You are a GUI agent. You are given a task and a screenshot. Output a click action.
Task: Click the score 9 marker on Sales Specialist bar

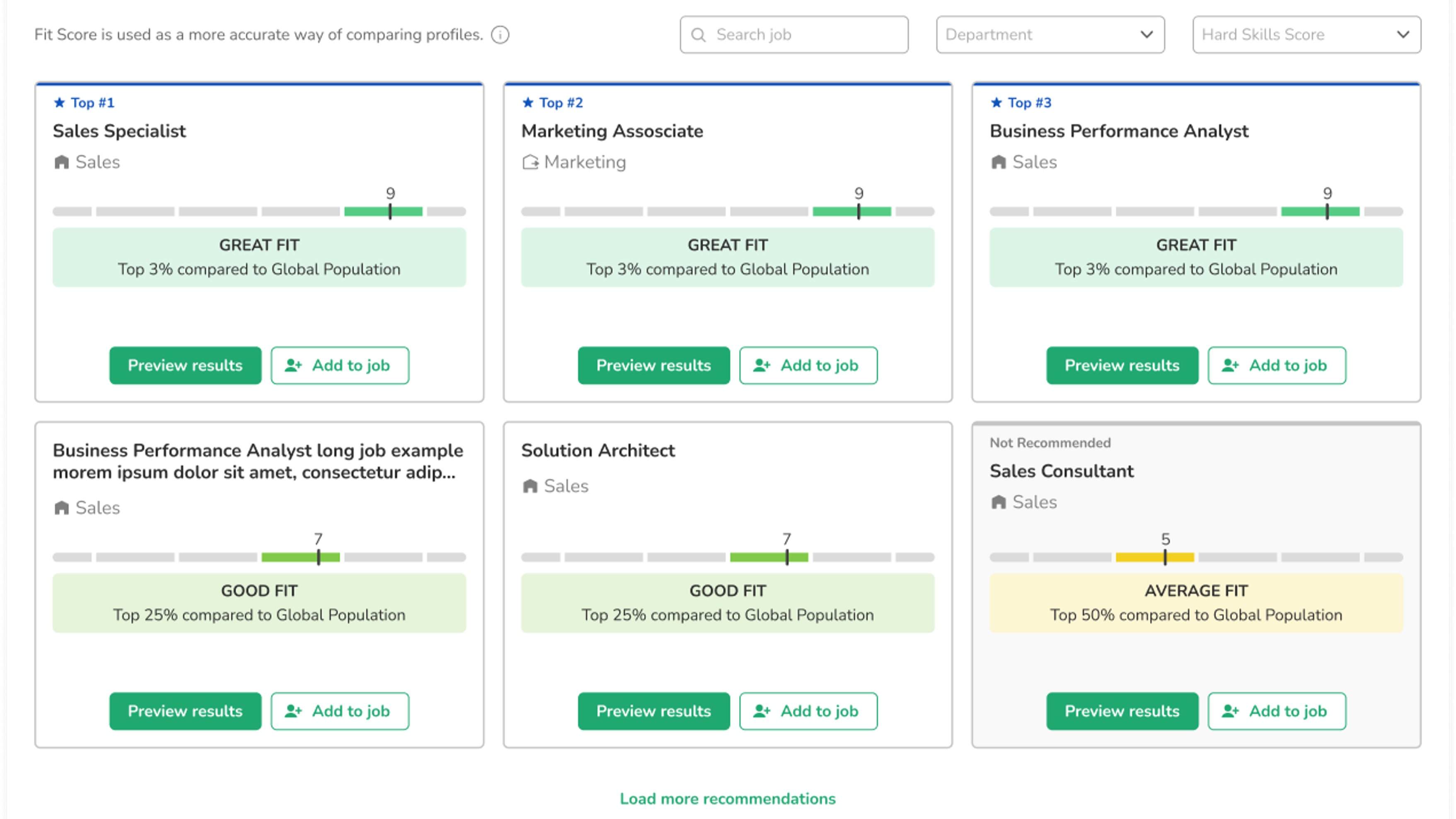click(390, 211)
